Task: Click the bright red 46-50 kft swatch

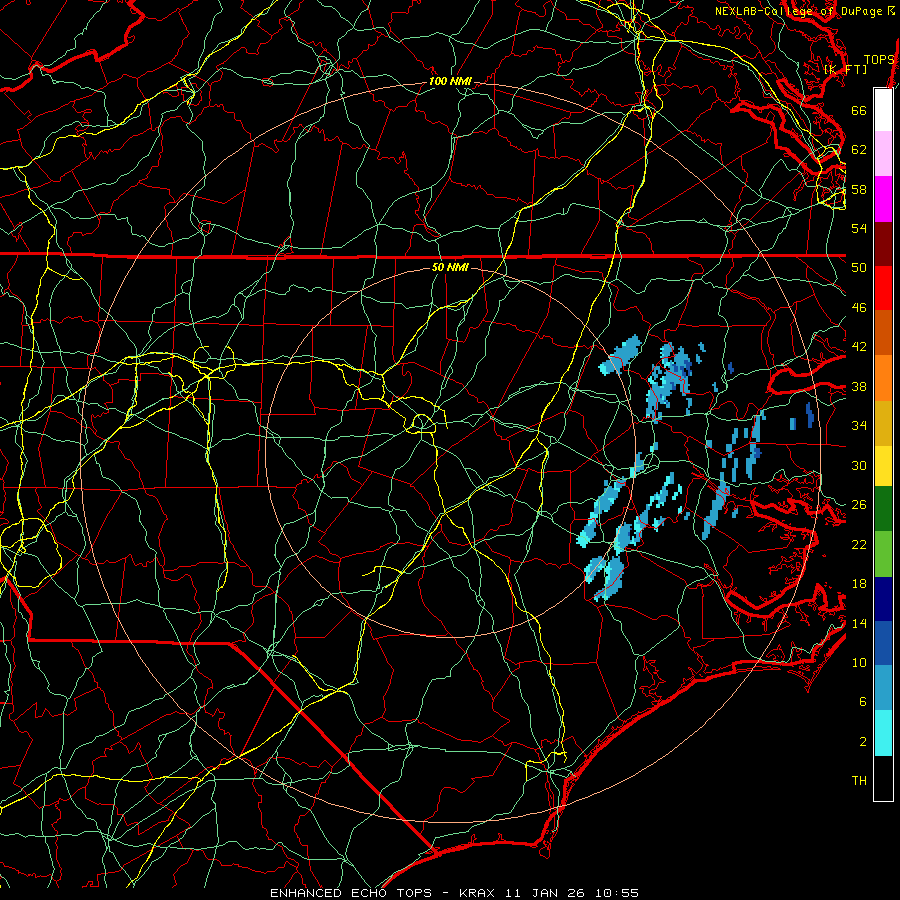Action: 883,288
